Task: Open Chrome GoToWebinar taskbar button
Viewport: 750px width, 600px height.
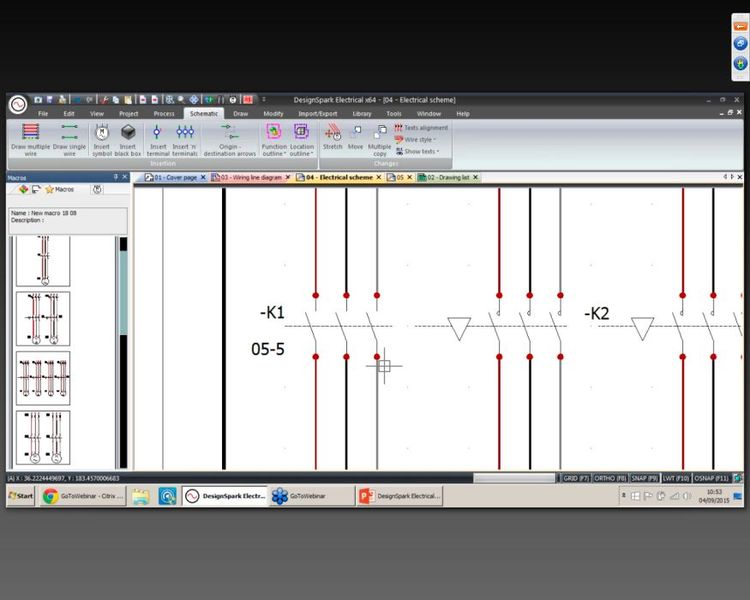Action: [x=83, y=496]
